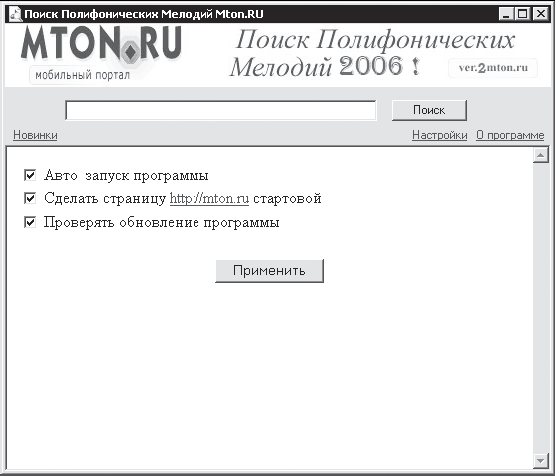
Task: Open the 'О программе' page
Action: coord(510,135)
